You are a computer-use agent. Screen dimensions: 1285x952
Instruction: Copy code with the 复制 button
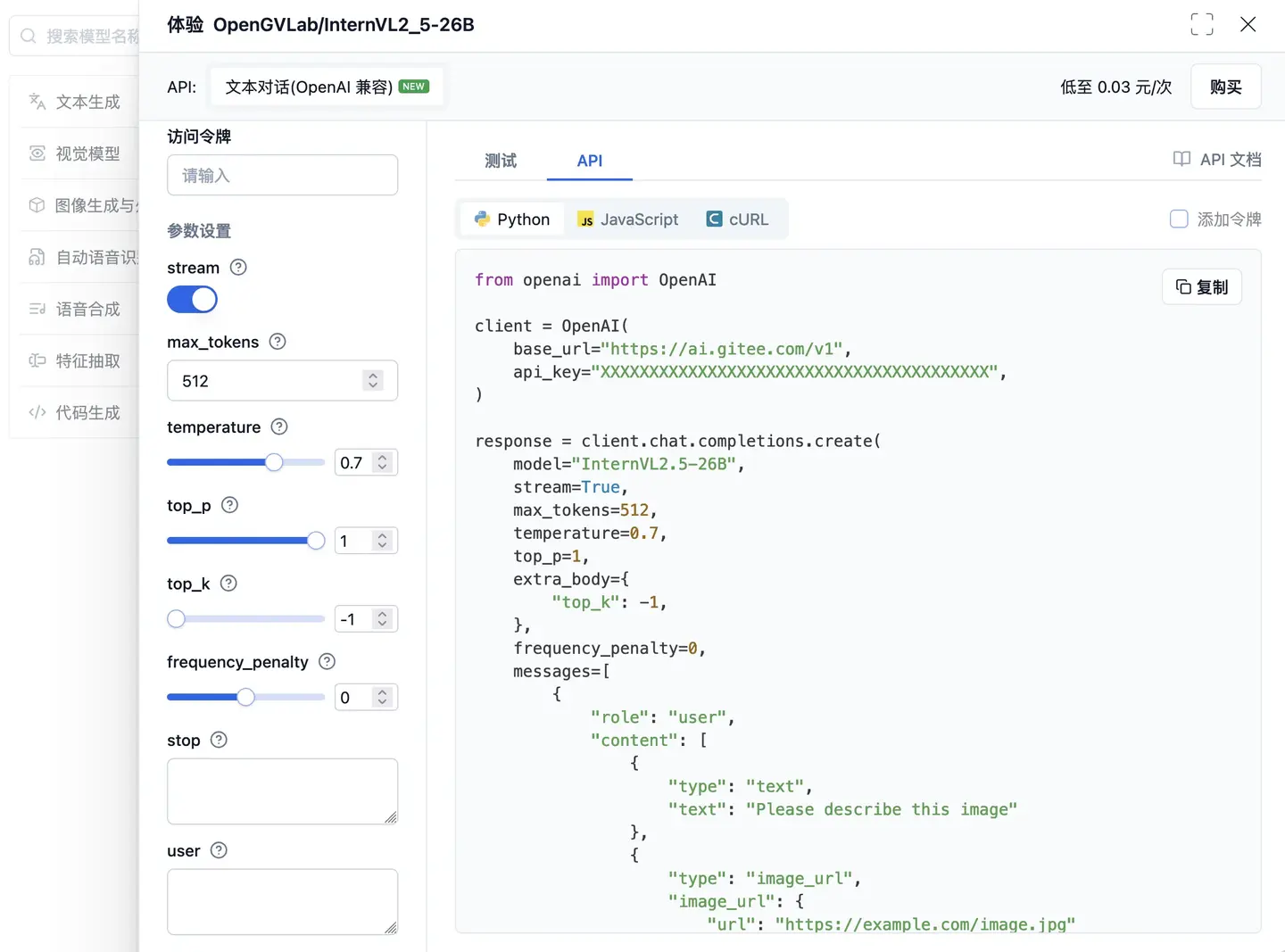pyautogui.click(x=1201, y=286)
